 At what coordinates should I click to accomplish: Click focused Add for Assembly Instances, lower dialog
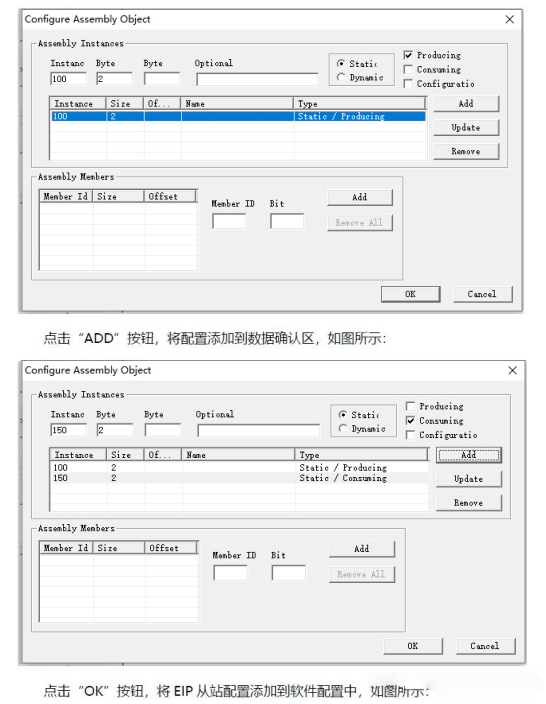(x=469, y=455)
